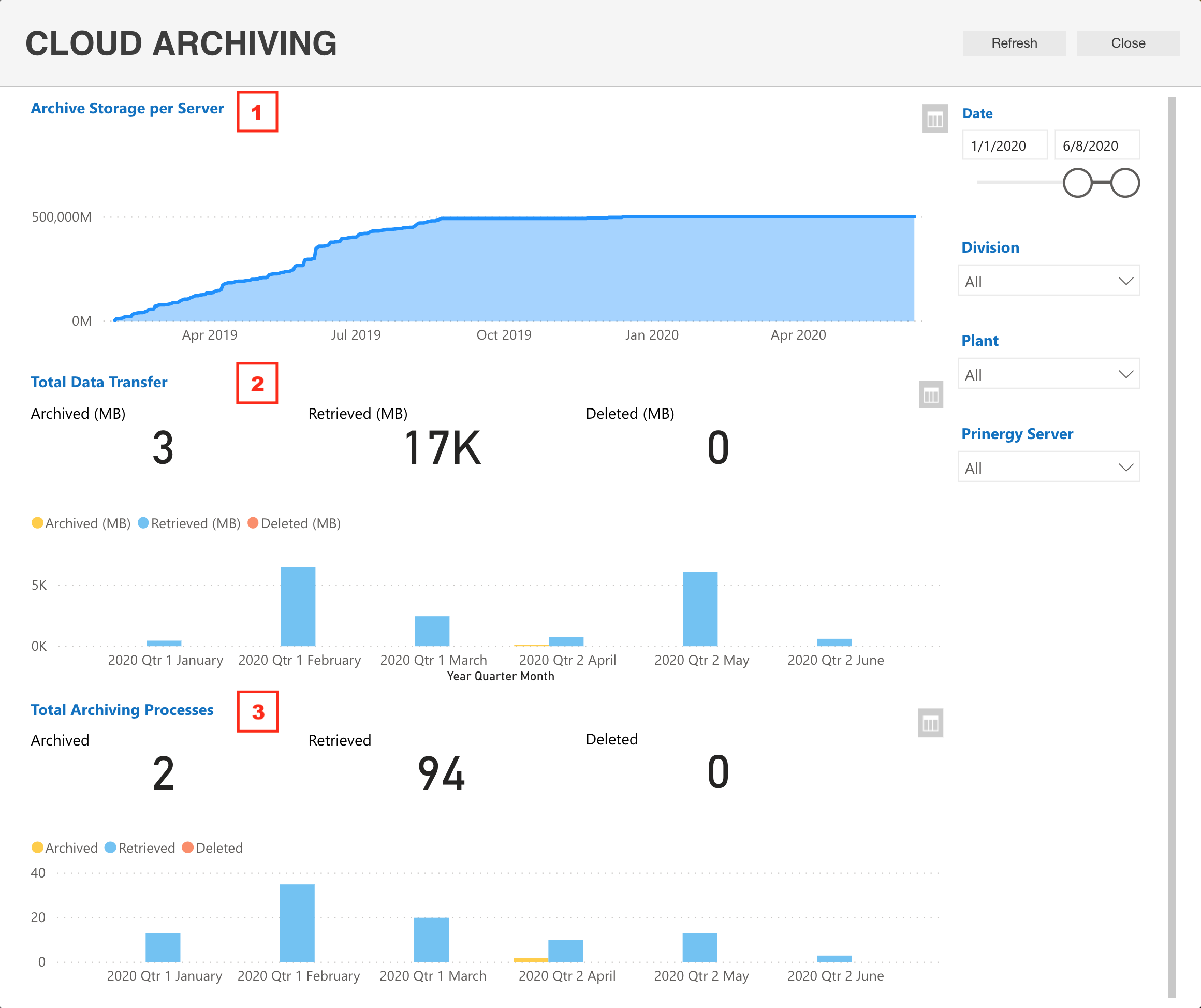Click the right date slider handle

point(1125,183)
